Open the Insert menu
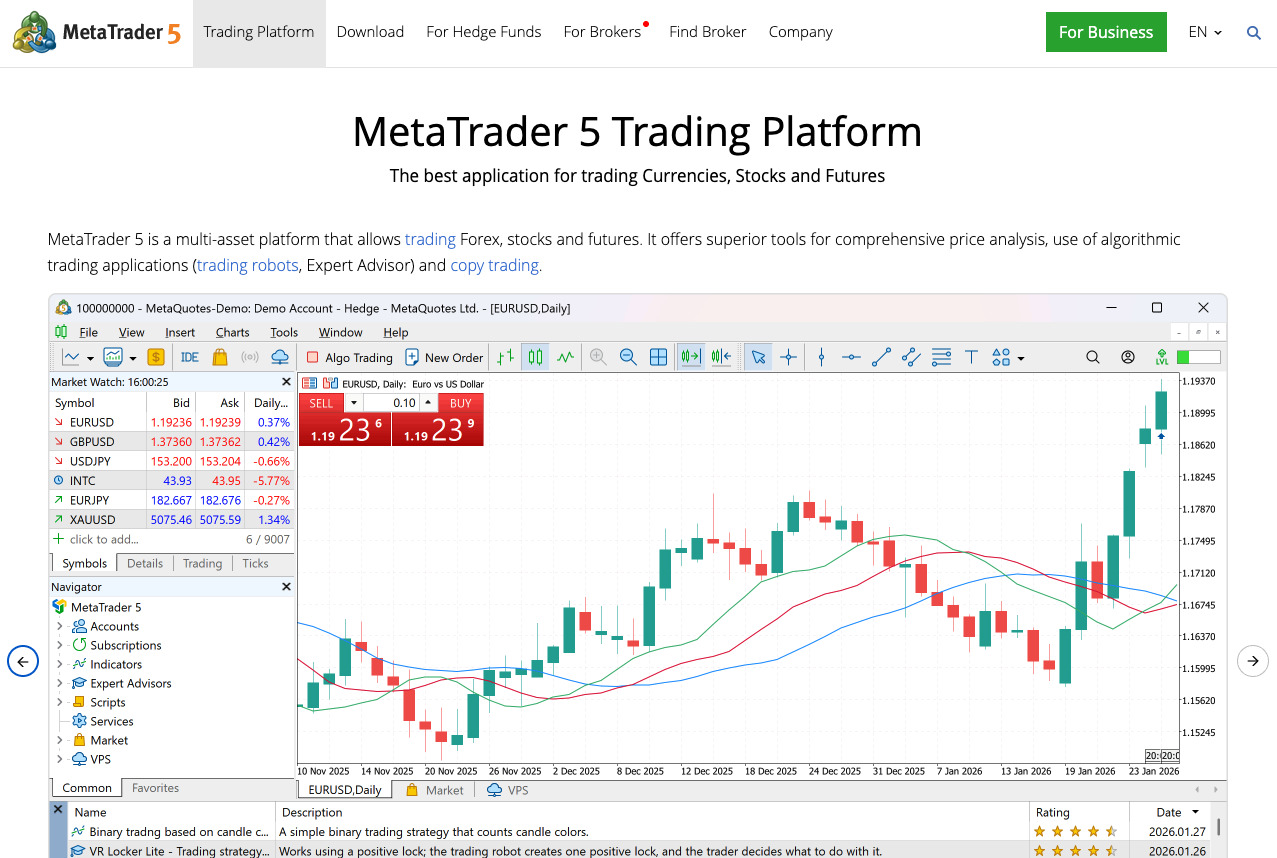1277x858 pixels. (x=180, y=332)
